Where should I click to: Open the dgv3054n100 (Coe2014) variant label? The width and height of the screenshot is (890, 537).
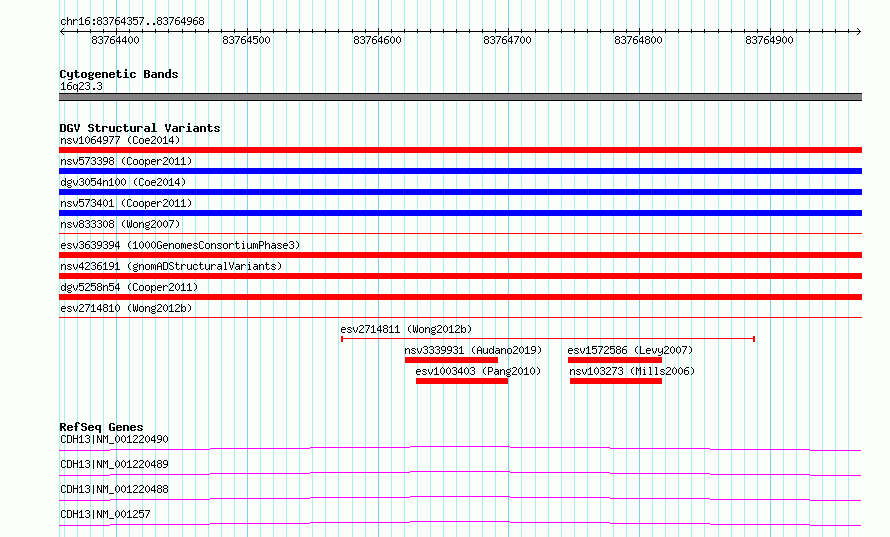coord(123,182)
